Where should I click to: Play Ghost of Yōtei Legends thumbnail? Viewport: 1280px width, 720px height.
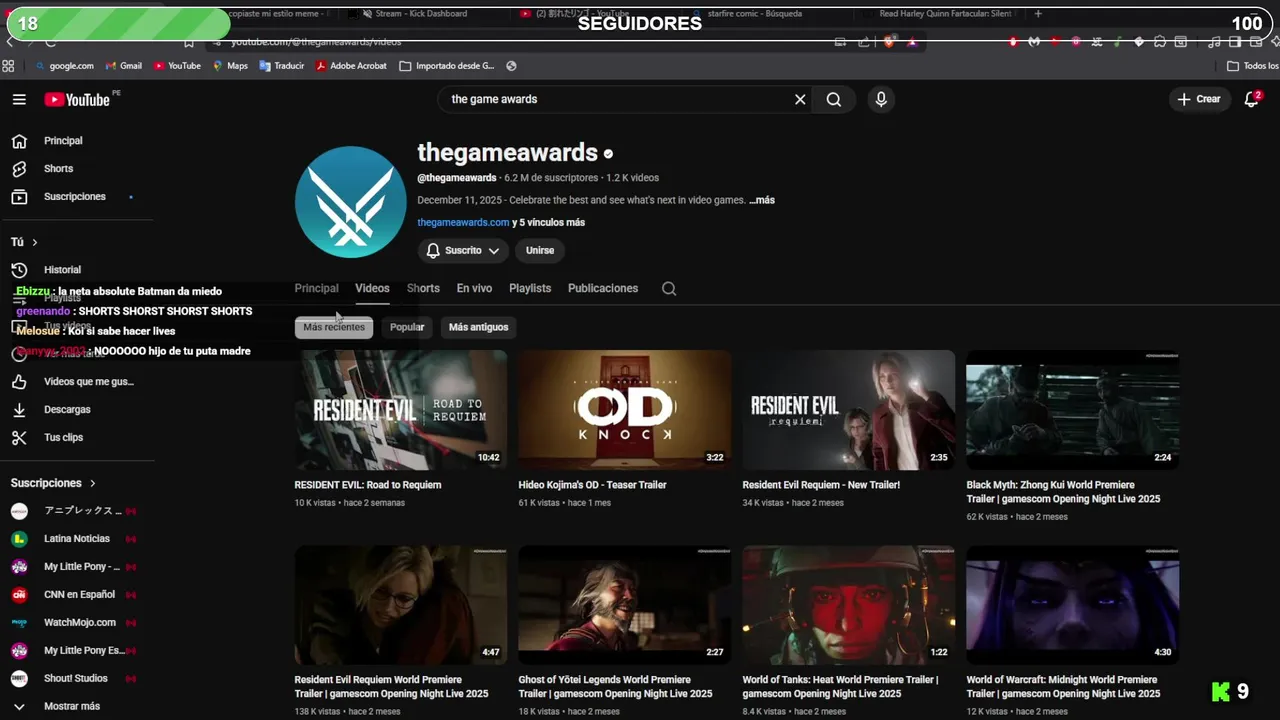click(625, 605)
